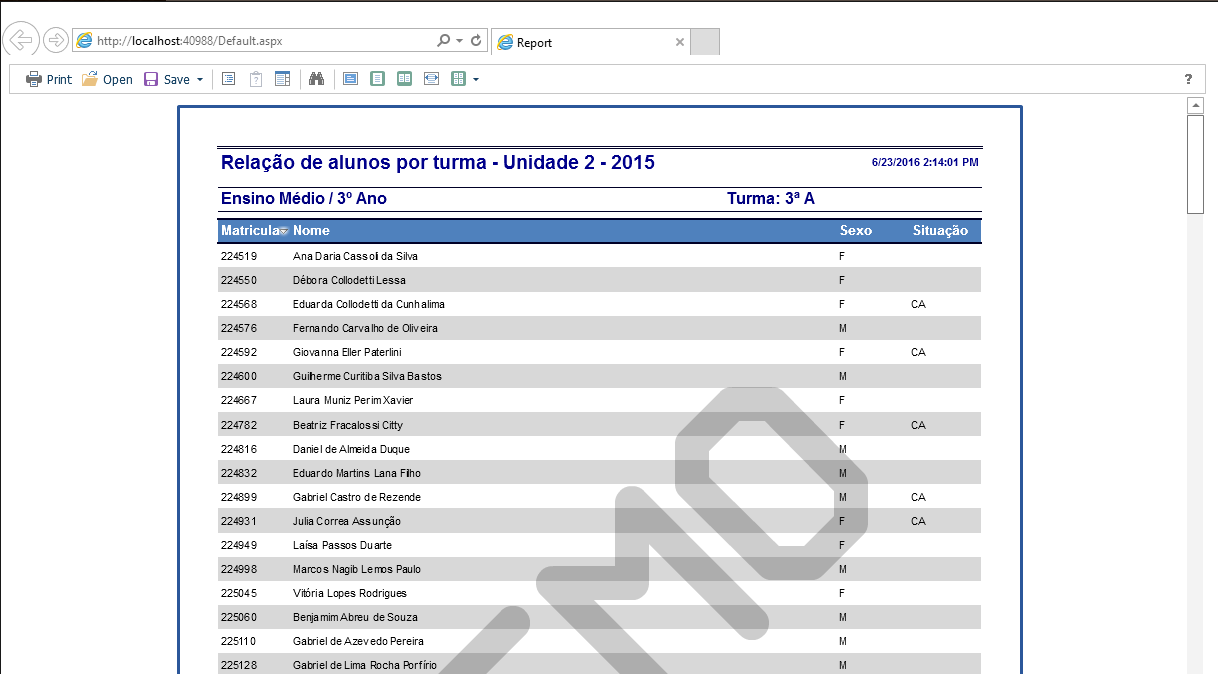Expand the address bar autocomplete dropdown

click(459, 41)
